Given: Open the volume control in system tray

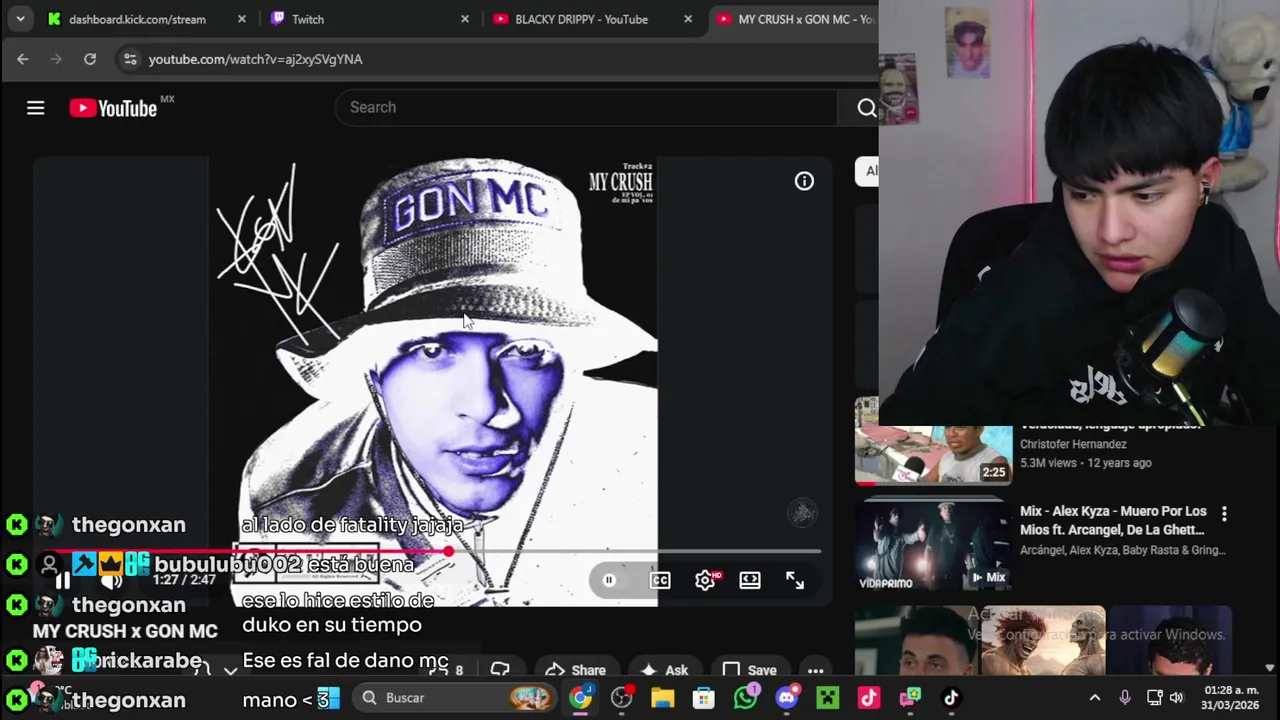Looking at the screenshot, I should point(1176,698).
